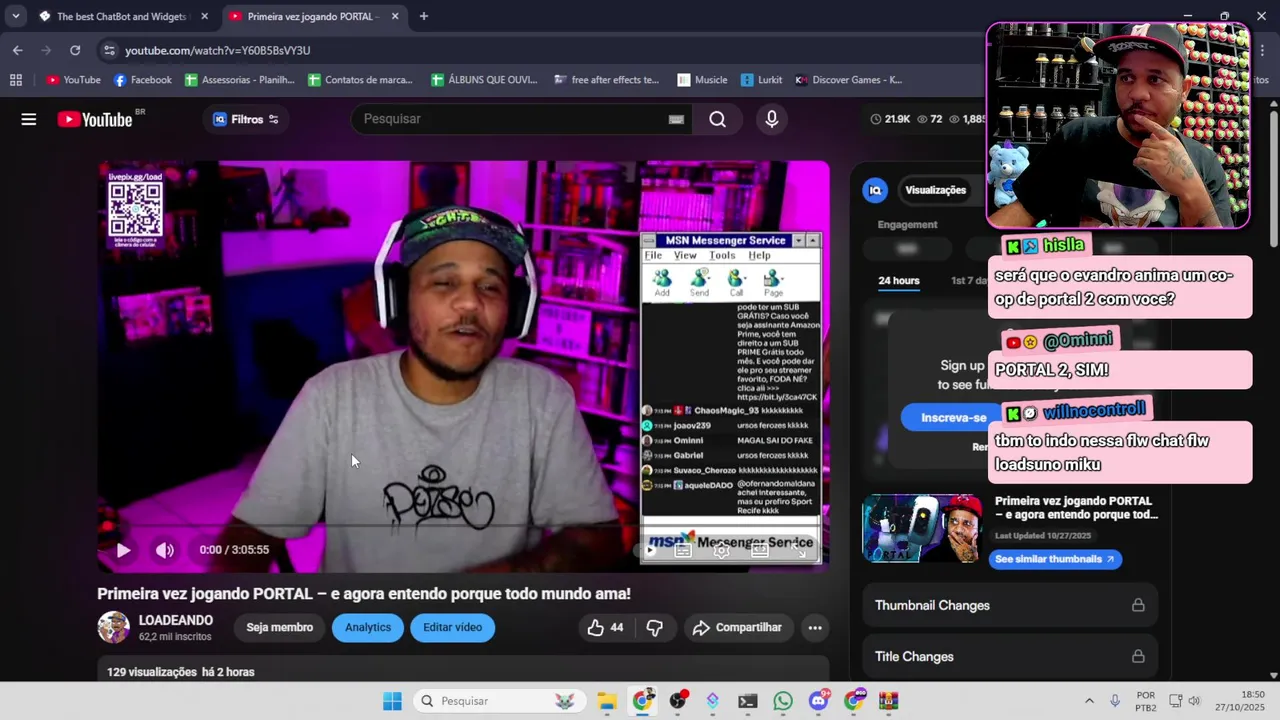Viewport: 1280px width, 720px height.
Task: Open the three-dot more actions menu
Action: (815, 627)
